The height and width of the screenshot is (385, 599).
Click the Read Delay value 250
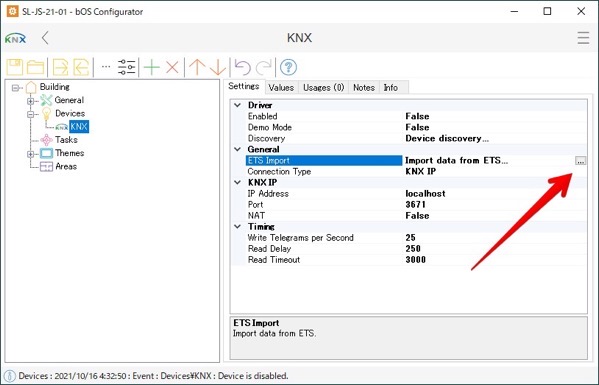[413, 249]
